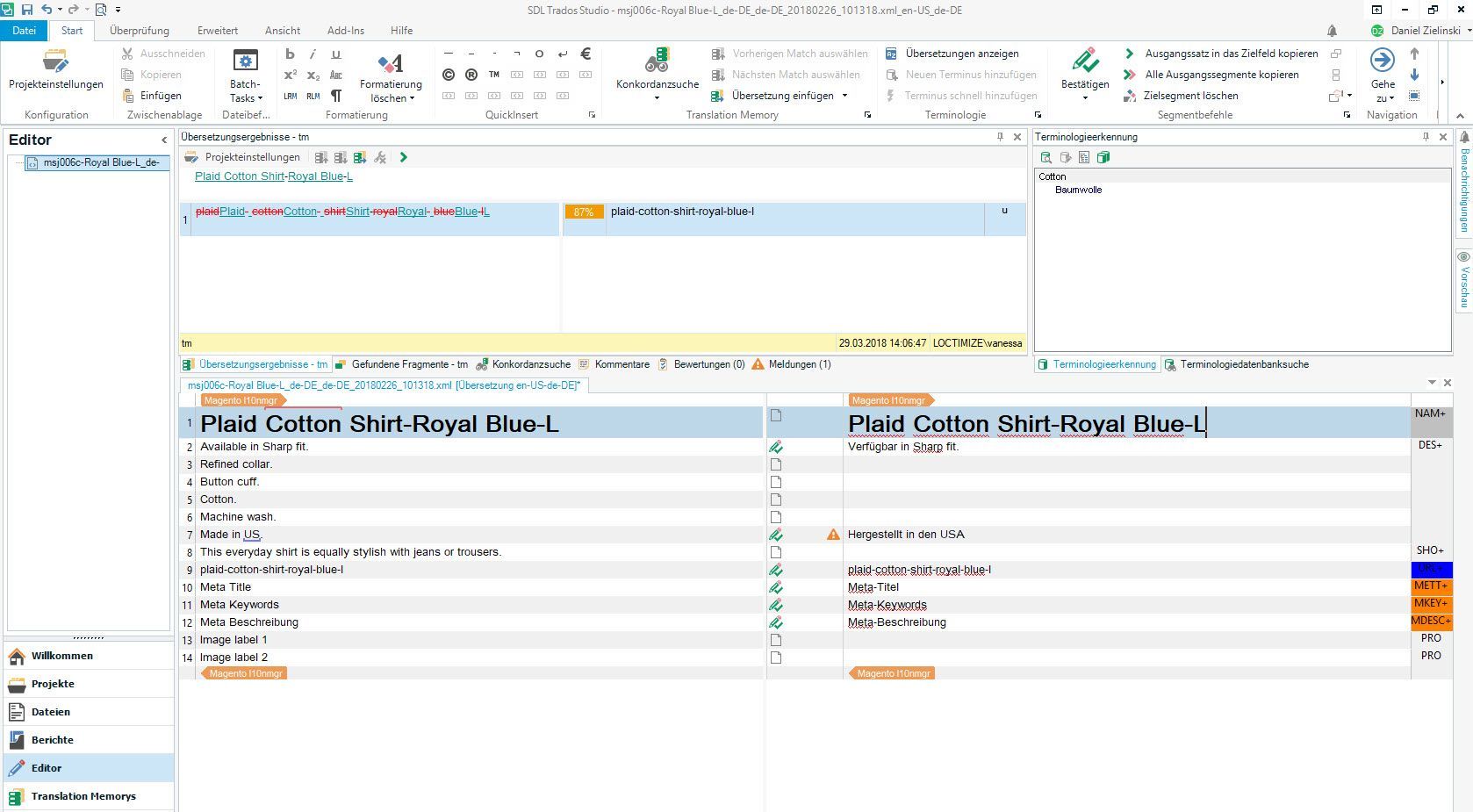Apply superscript formatting
This screenshot has height=812, width=1473.
[290, 75]
